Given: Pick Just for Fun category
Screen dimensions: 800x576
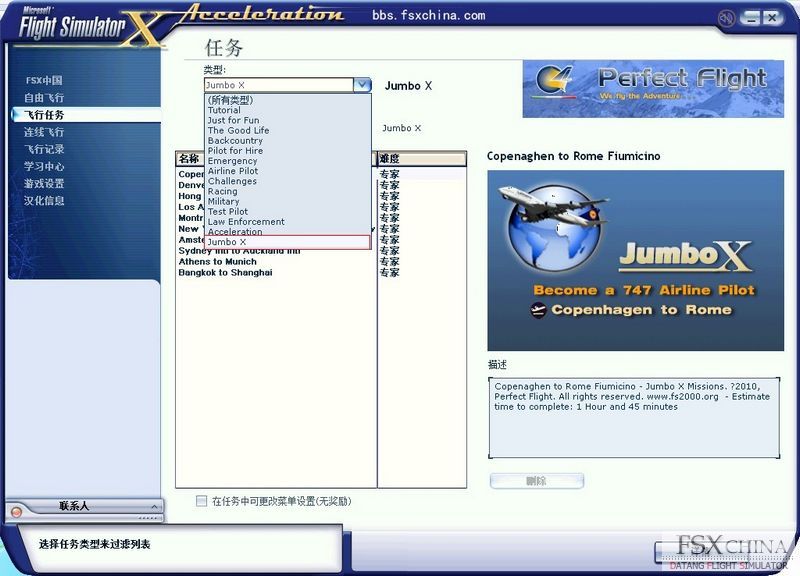Looking at the screenshot, I should tap(288, 120).
